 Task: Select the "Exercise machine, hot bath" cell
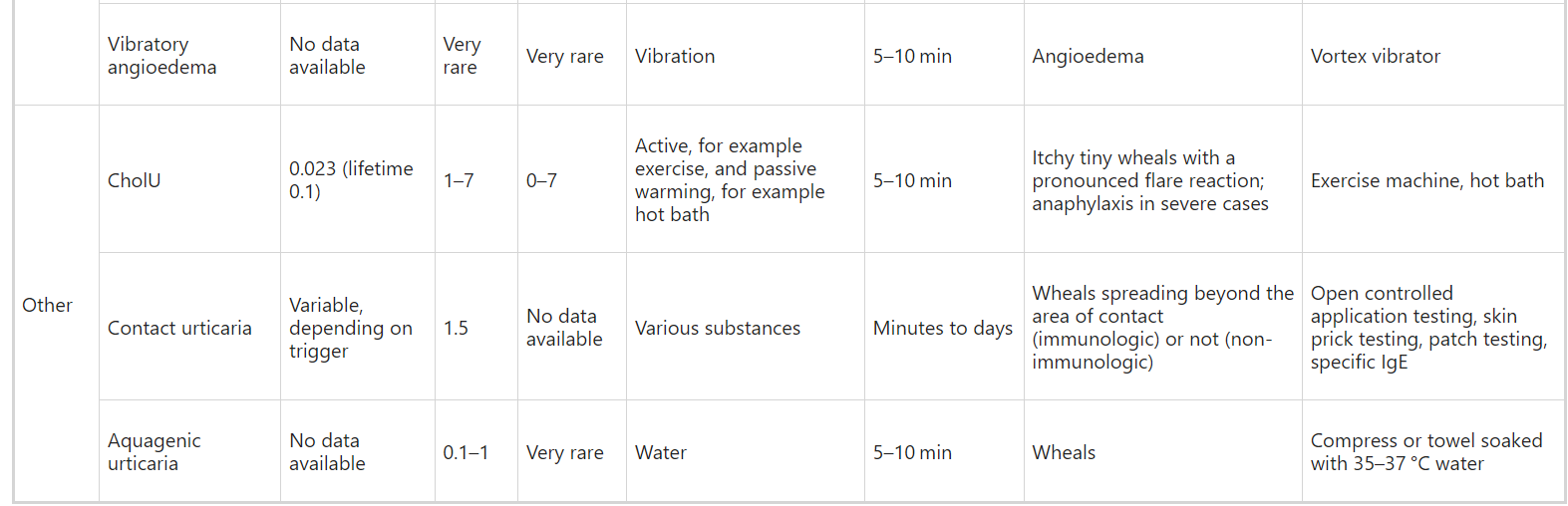pos(1426,180)
